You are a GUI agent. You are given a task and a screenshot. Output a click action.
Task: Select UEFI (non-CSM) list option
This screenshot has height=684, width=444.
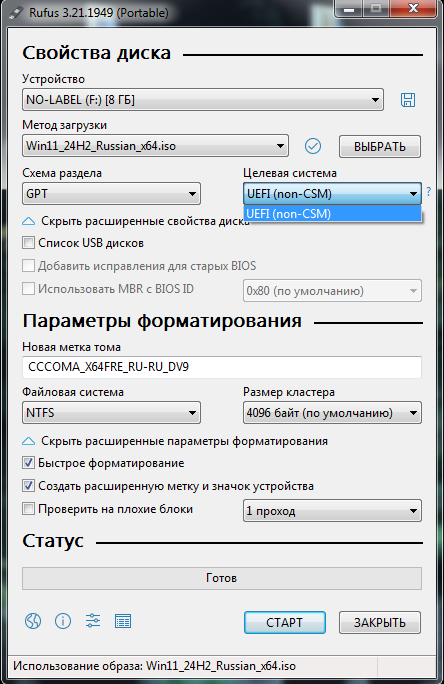tap(333, 214)
